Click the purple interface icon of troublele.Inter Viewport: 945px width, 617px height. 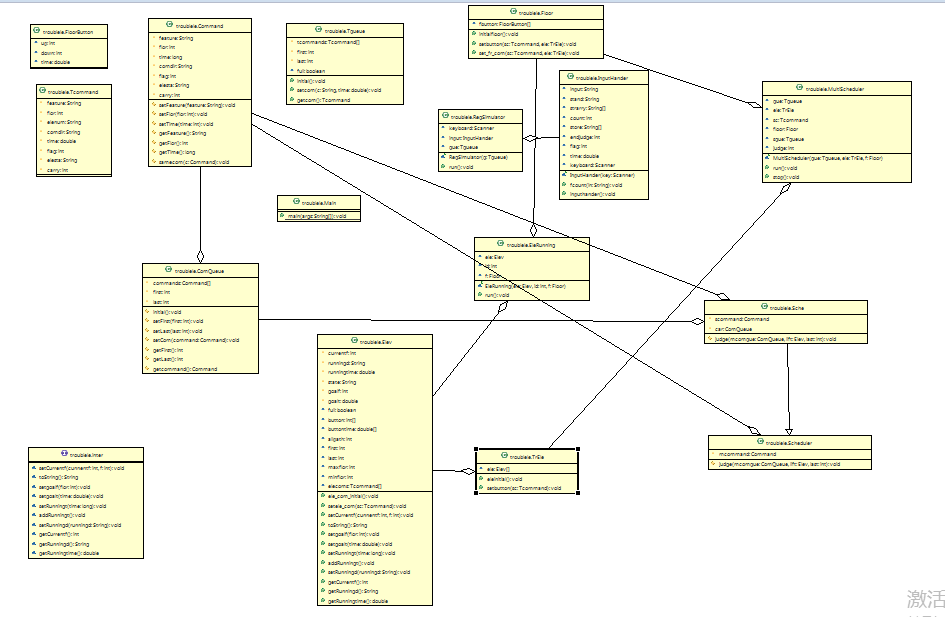pyautogui.click(x=64, y=454)
